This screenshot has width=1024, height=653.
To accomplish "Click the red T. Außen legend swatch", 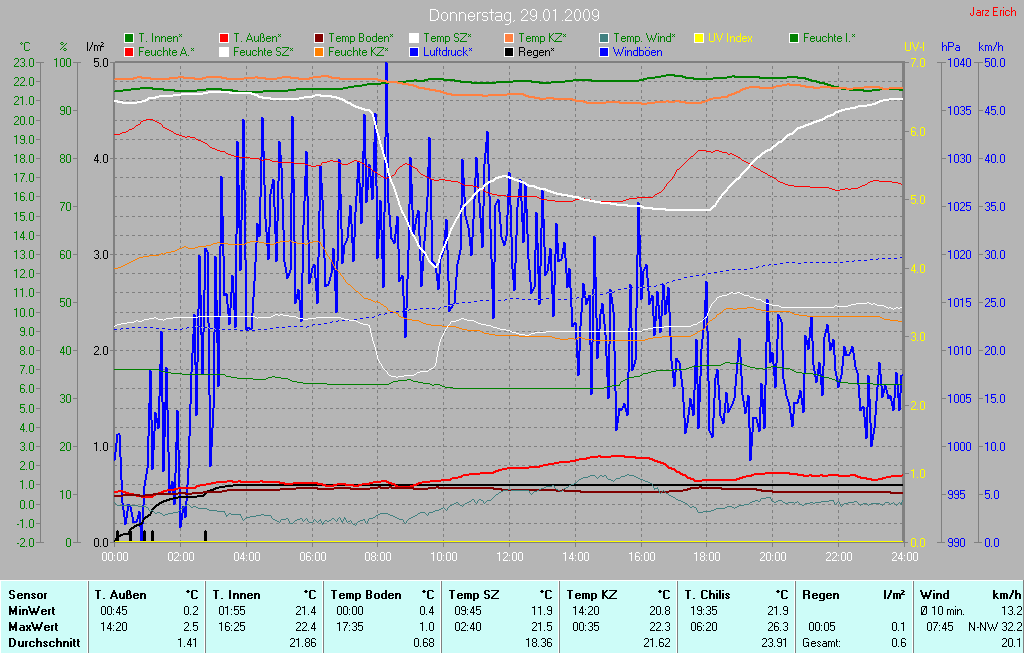I will point(224,38).
